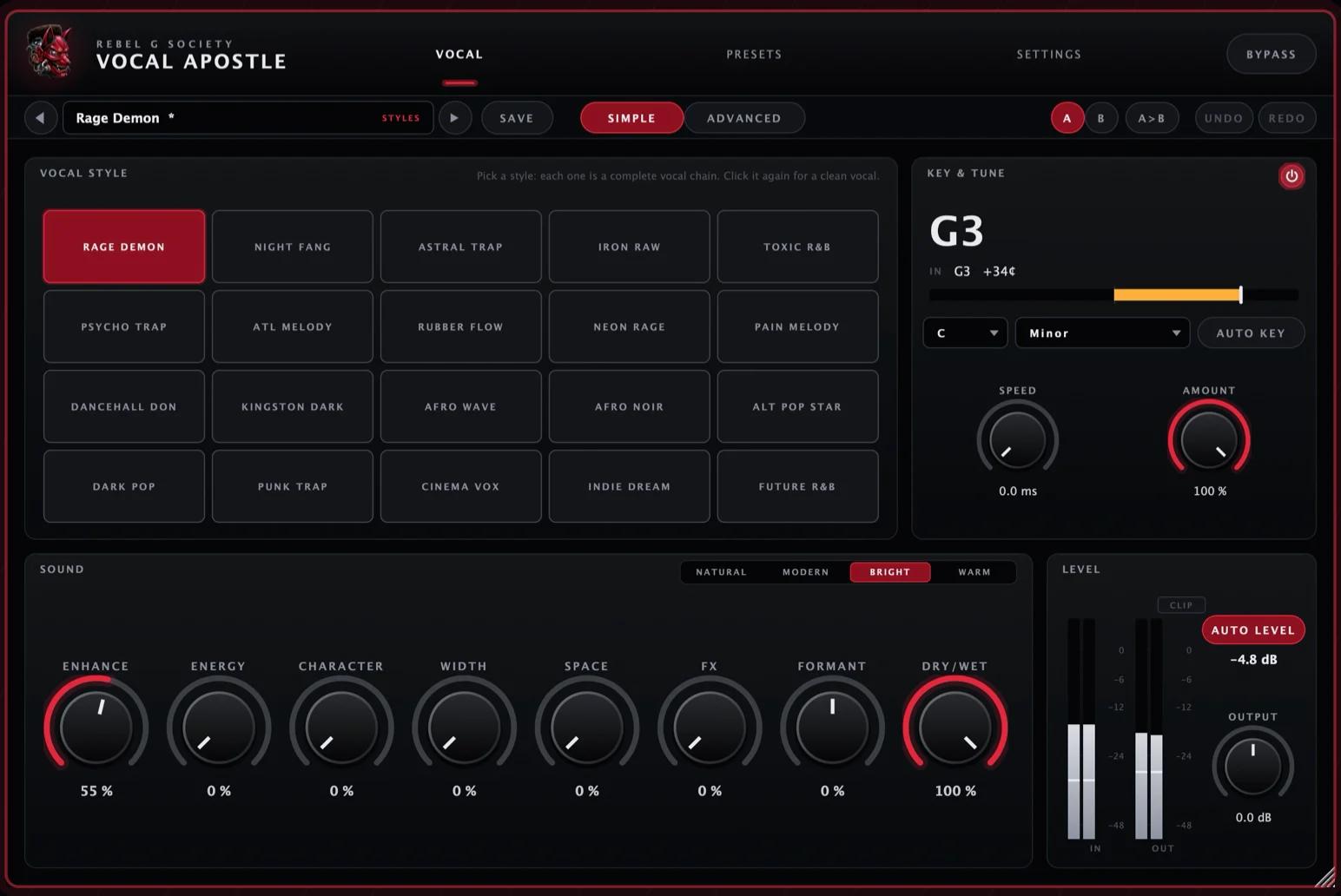This screenshot has width=1341, height=896.
Task: Toggle Key & Tune power button
Action: coord(1291,176)
